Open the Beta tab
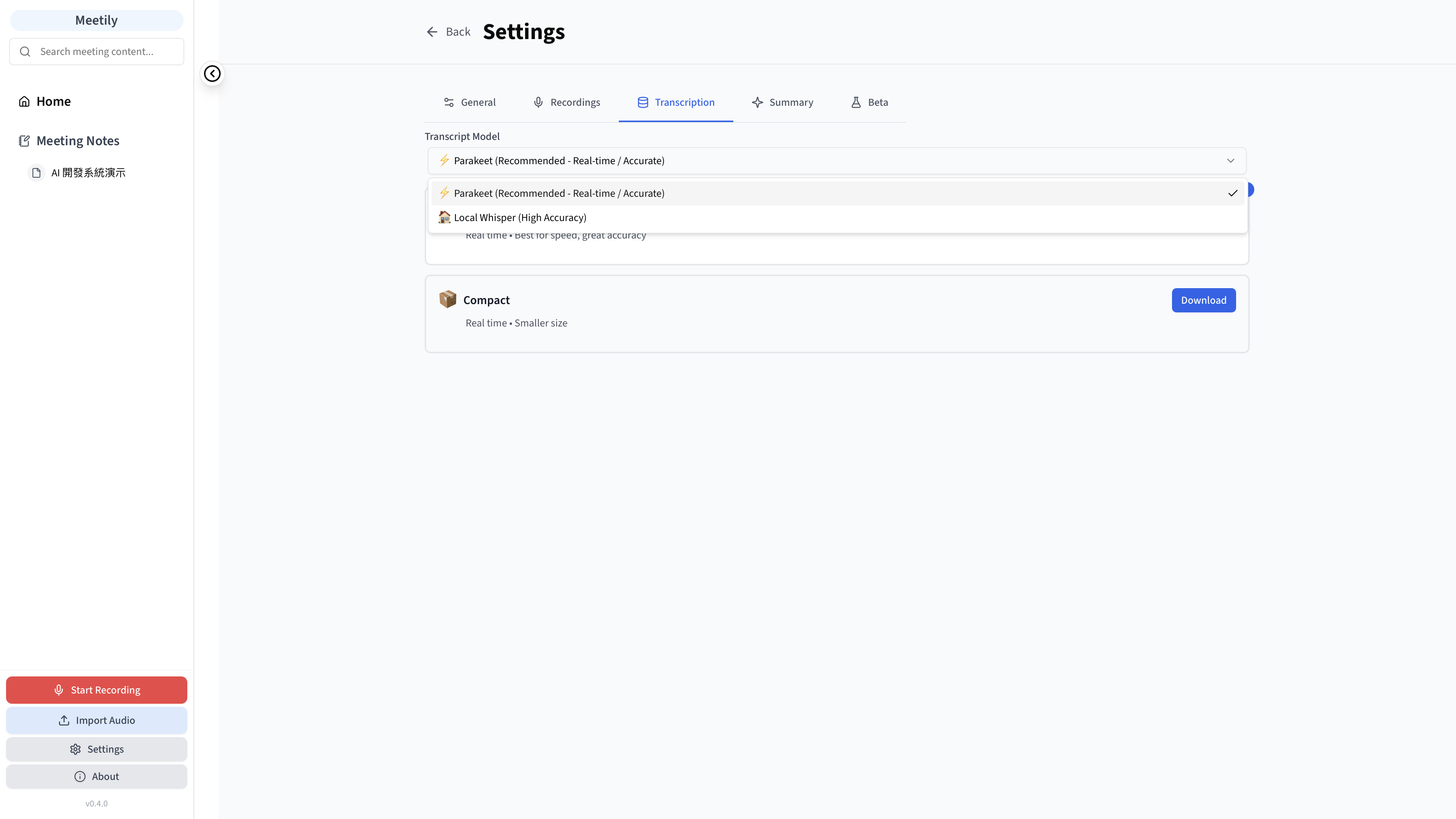1456x819 pixels. click(x=869, y=102)
